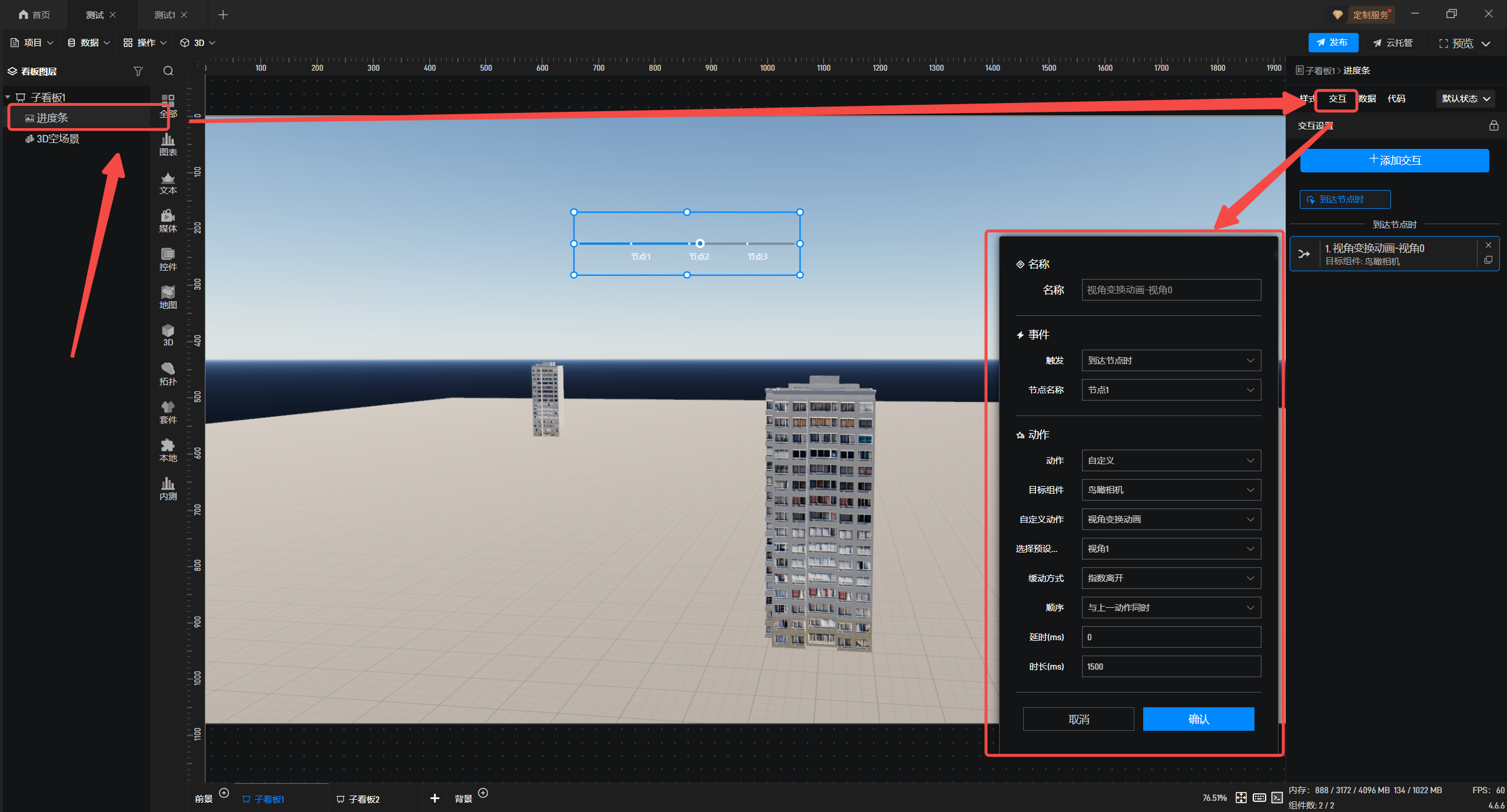The image size is (1507, 812).
Task: Open the 地图 map components category
Action: (168, 297)
